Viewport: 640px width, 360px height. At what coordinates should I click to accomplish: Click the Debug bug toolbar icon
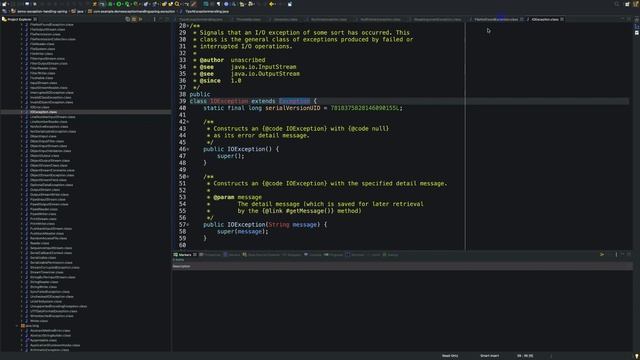tap(110, 4)
